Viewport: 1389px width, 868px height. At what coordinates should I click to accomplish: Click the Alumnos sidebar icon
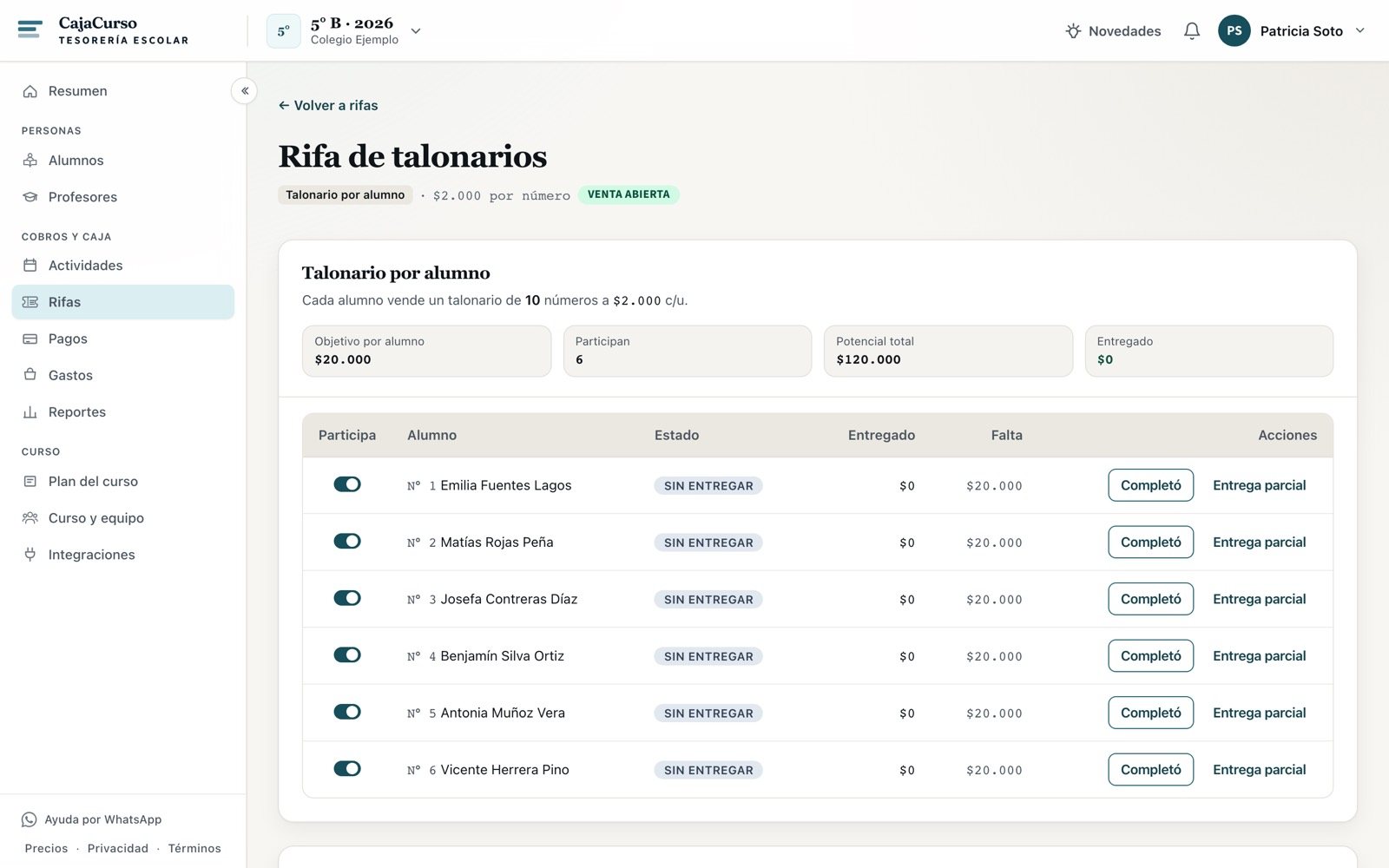[x=30, y=161]
